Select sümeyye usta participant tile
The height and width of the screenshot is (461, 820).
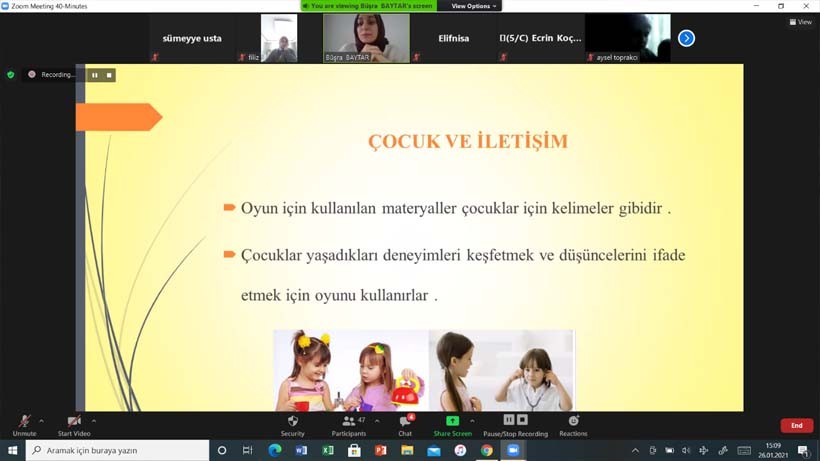192,38
